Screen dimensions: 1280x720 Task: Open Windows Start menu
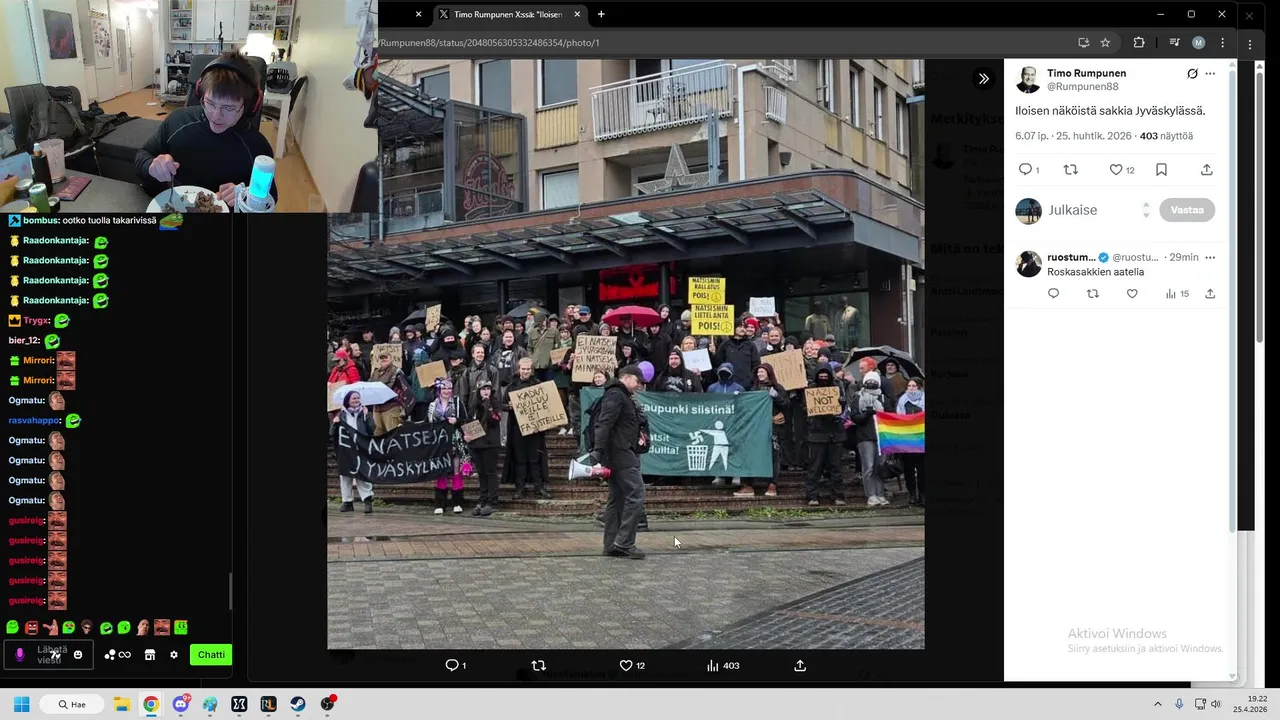pos(21,704)
